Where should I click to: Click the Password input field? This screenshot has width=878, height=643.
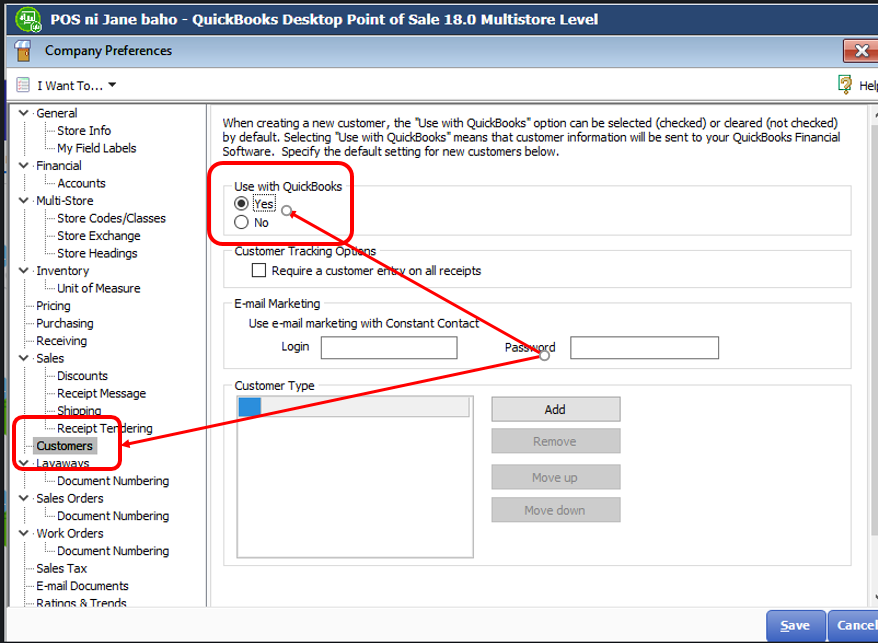[x=645, y=348]
